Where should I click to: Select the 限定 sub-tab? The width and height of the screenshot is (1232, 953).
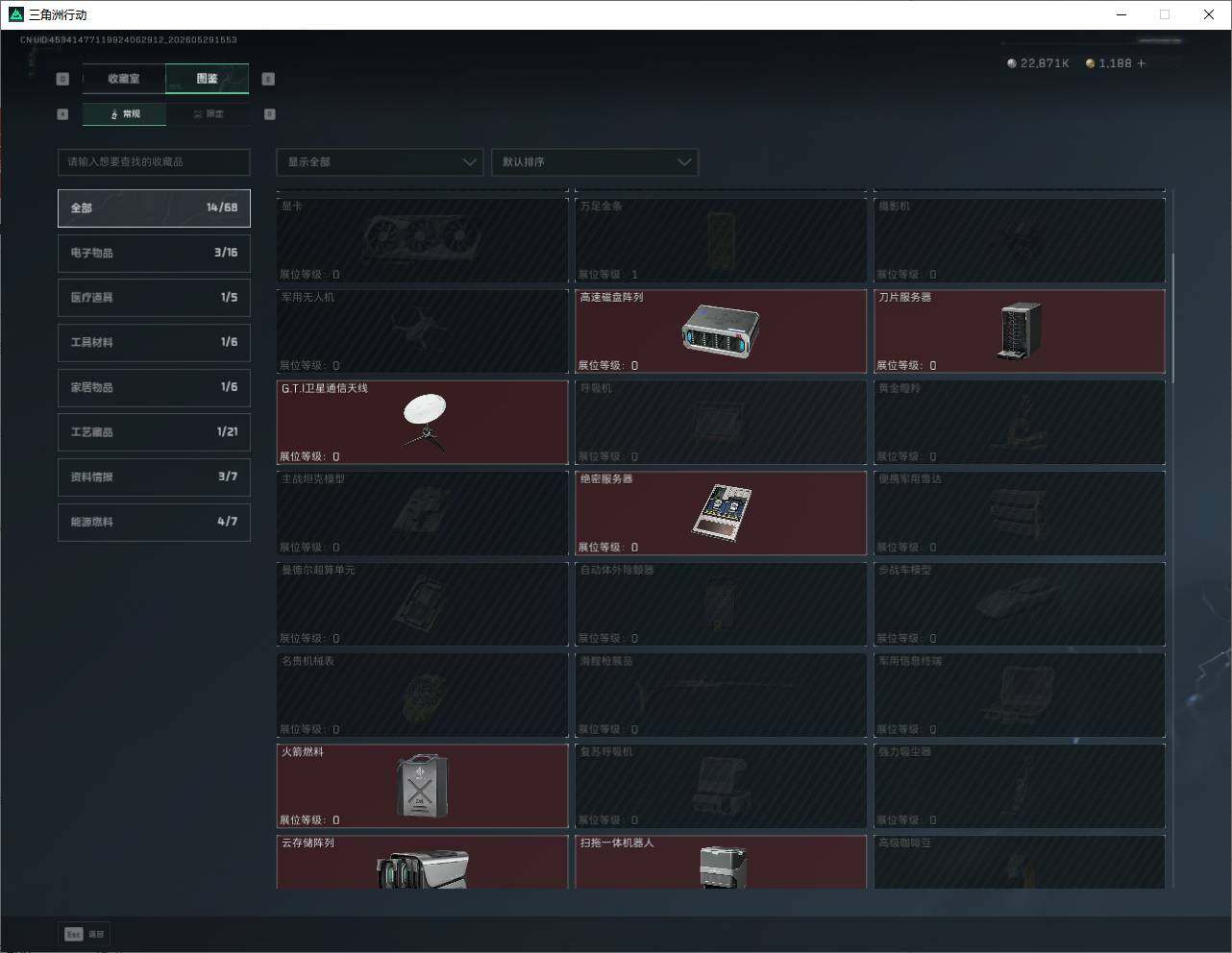(x=208, y=114)
